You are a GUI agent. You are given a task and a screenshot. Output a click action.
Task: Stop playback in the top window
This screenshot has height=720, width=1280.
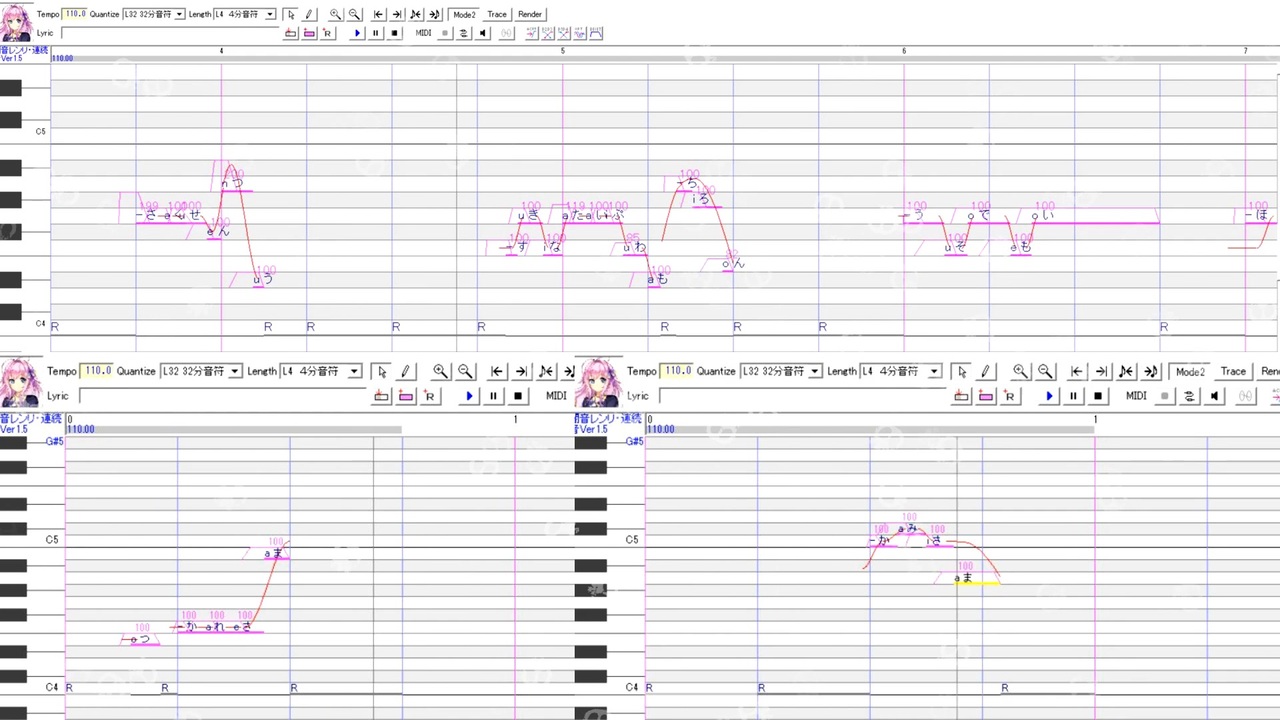[395, 33]
